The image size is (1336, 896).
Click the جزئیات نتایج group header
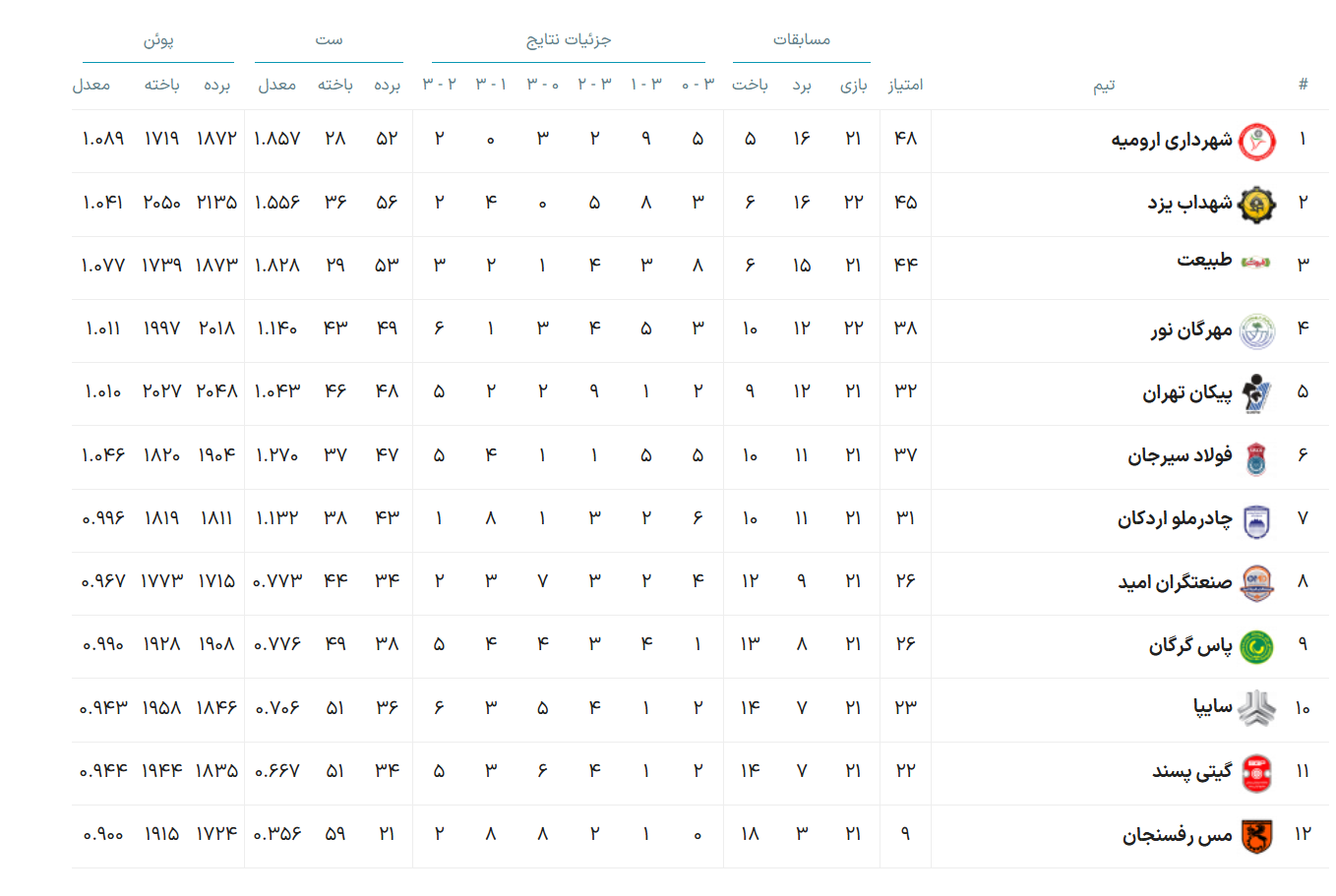click(x=569, y=40)
